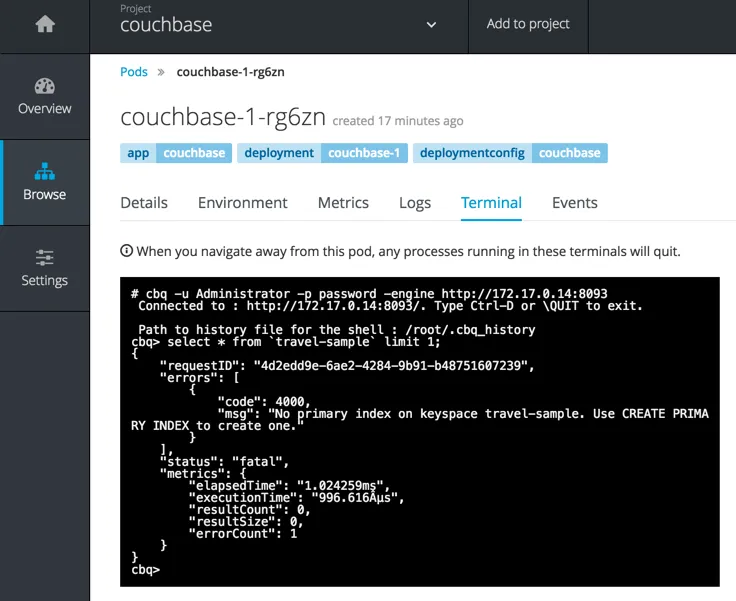Open the Environment tab

tap(242, 202)
